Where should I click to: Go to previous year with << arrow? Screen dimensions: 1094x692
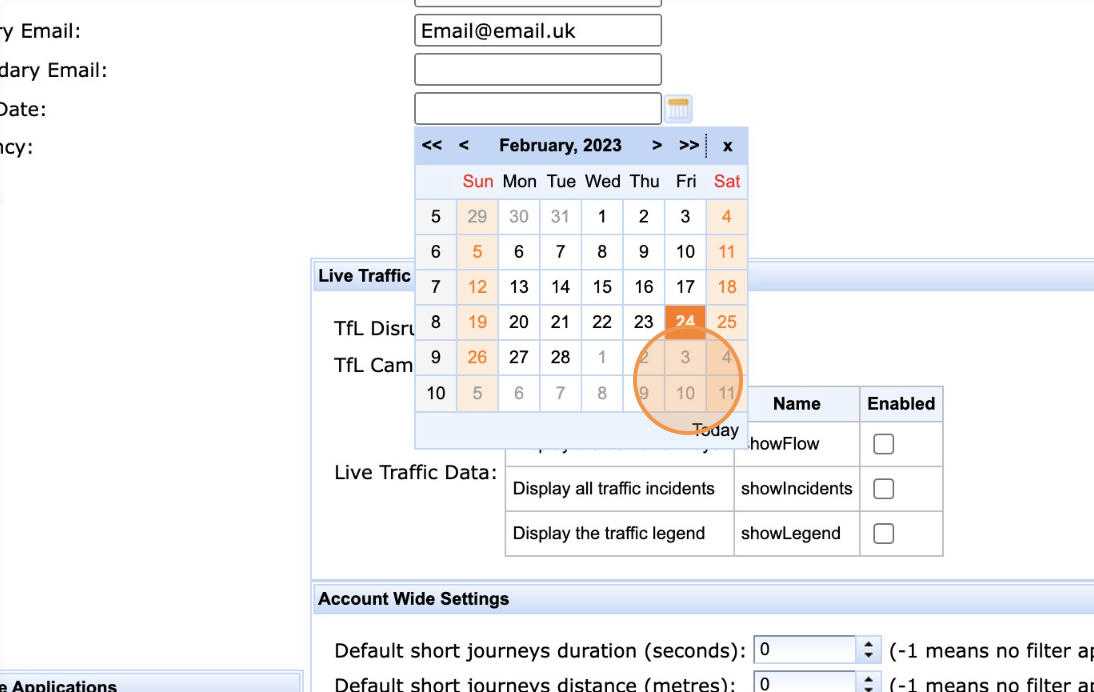point(432,145)
